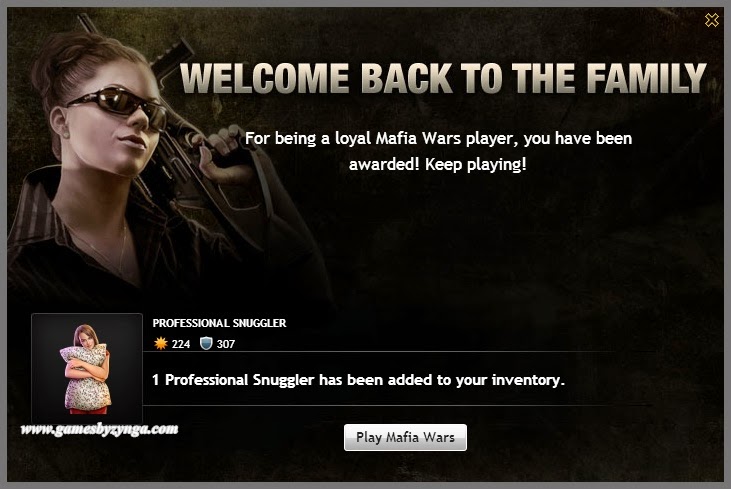The image size is (731, 489).
Task: Click the WELCOME word in the heading
Action: click(264, 78)
